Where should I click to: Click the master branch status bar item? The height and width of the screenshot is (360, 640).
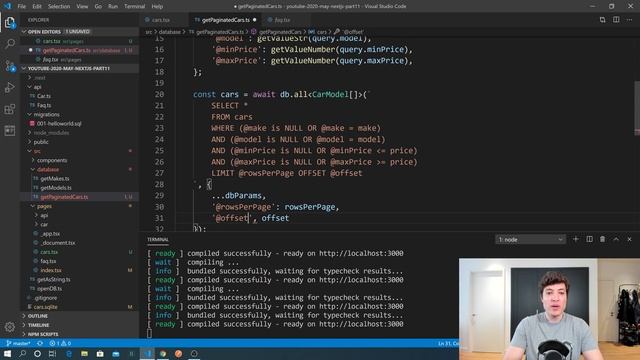(19, 343)
